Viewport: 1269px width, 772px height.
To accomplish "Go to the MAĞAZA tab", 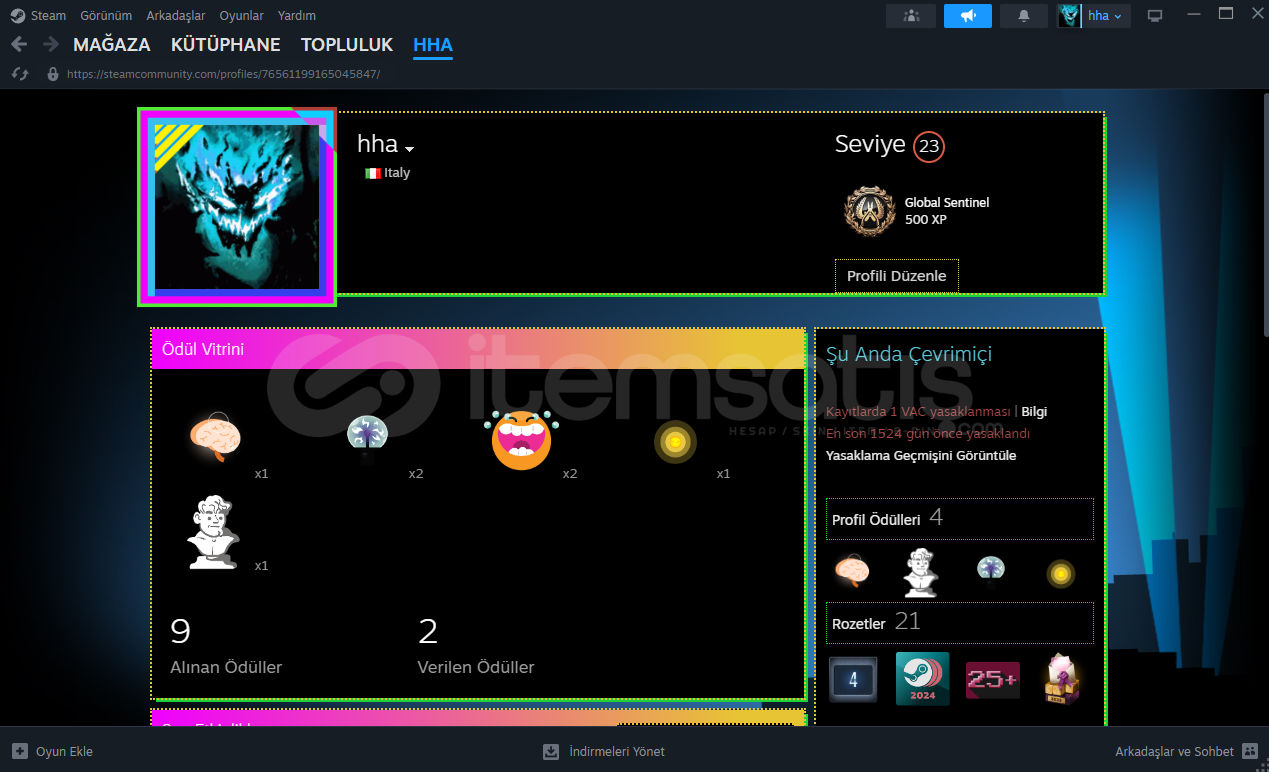I will [112, 45].
